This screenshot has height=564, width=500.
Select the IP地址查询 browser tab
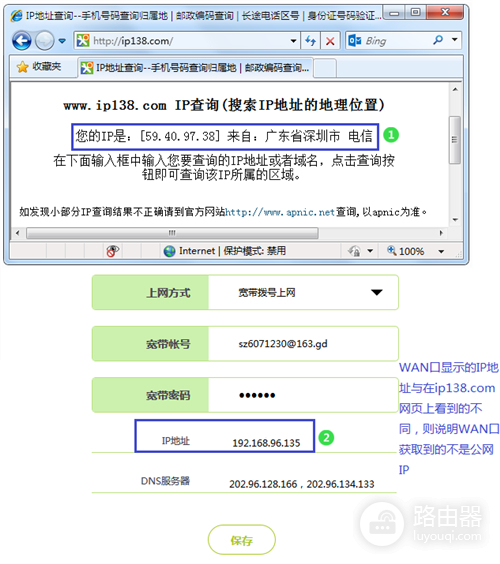(195, 68)
